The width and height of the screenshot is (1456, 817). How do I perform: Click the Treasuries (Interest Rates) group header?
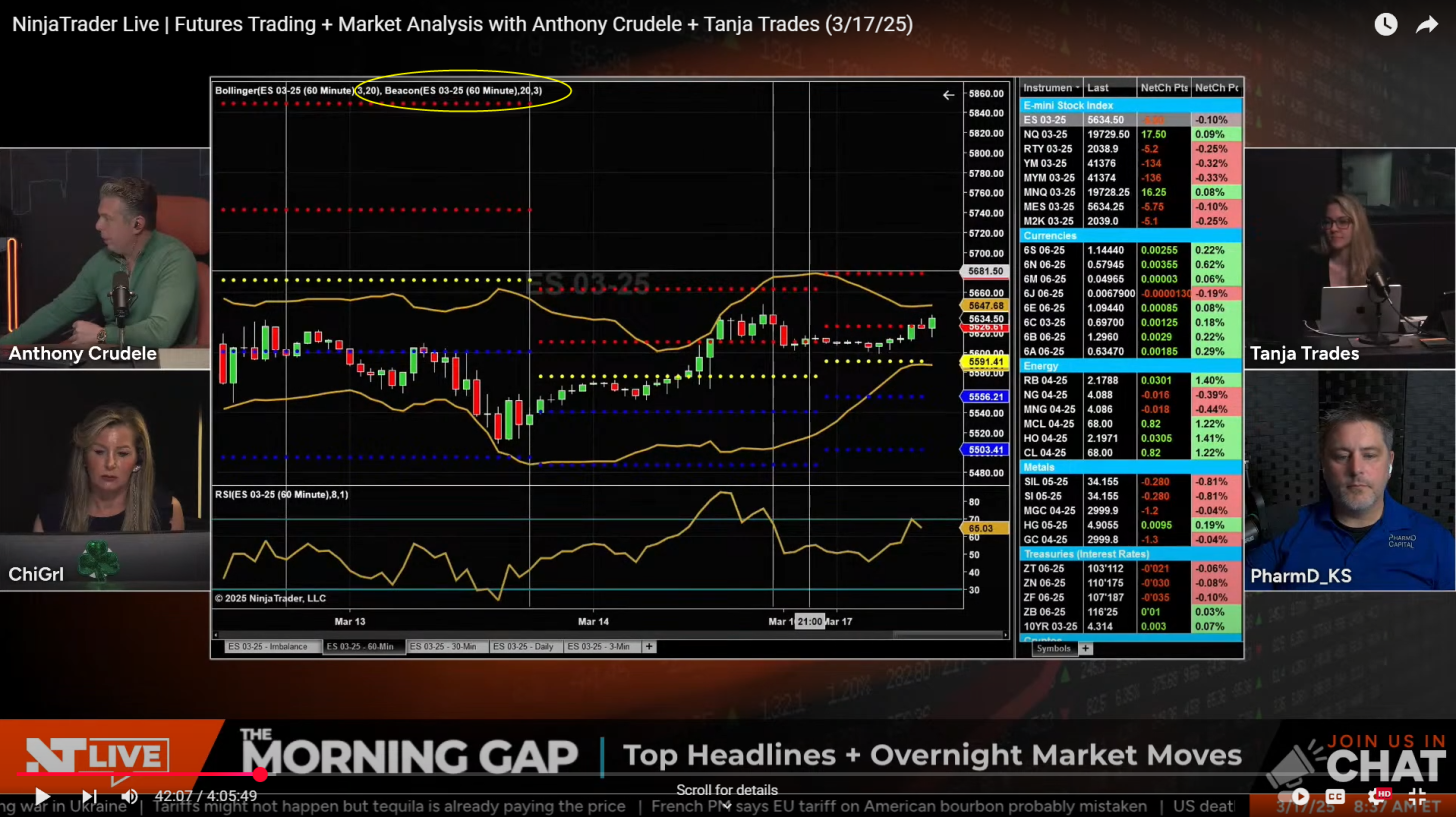pyautogui.click(x=1130, y=554)
